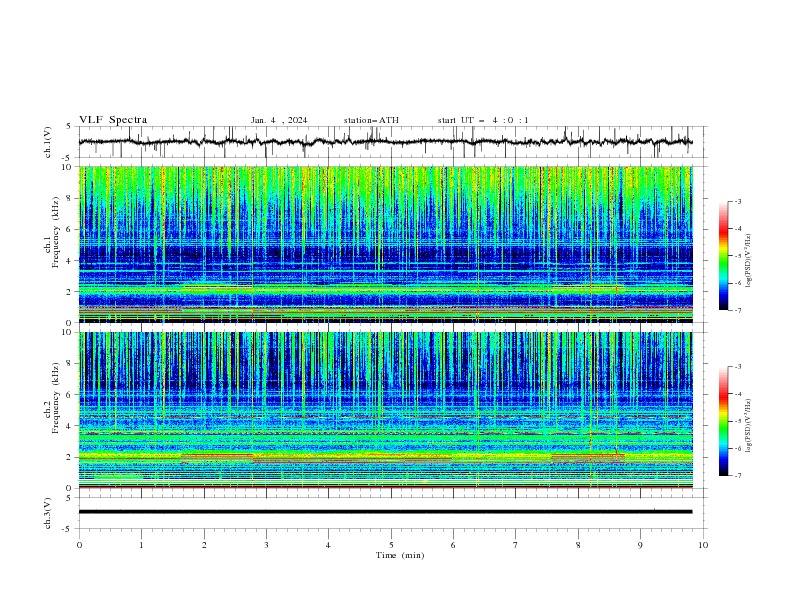This screenshot has width=792, height=612.
Task: Click the "ch.1(V)" axis label
Action: [48, 142]
